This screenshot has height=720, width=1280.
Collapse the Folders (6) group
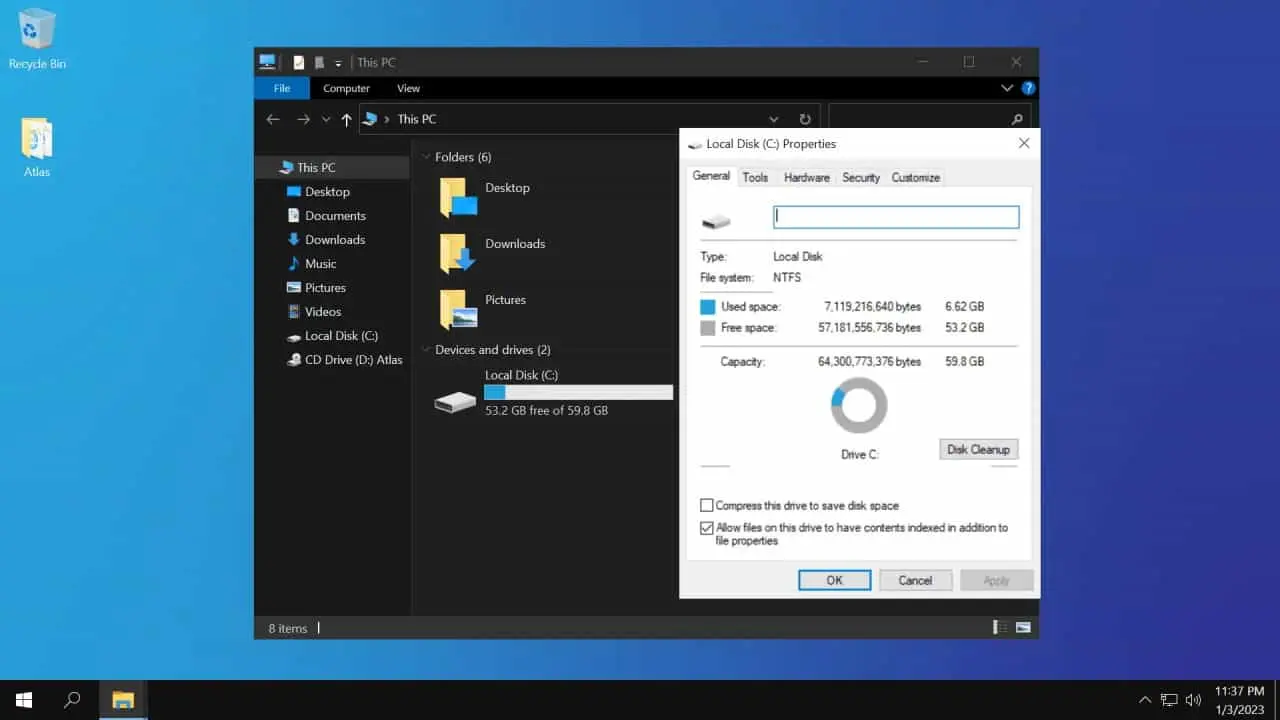click(426, 157)
